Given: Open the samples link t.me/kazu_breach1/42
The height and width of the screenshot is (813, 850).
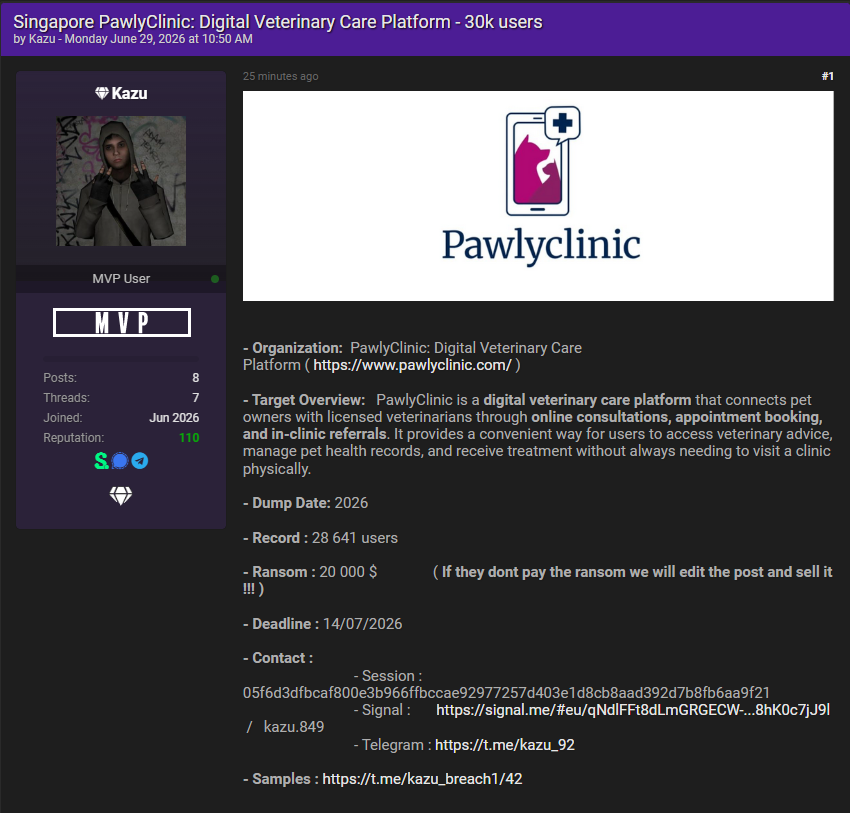Looking at the screenshot, I should click(x=422, y=779).
